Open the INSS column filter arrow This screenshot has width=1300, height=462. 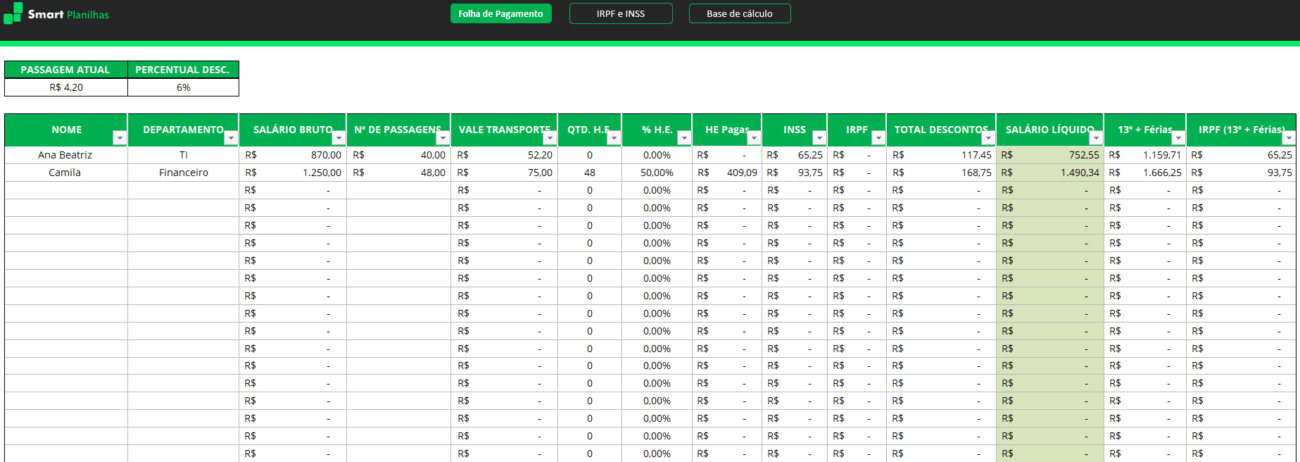click(x=820, y=139)
